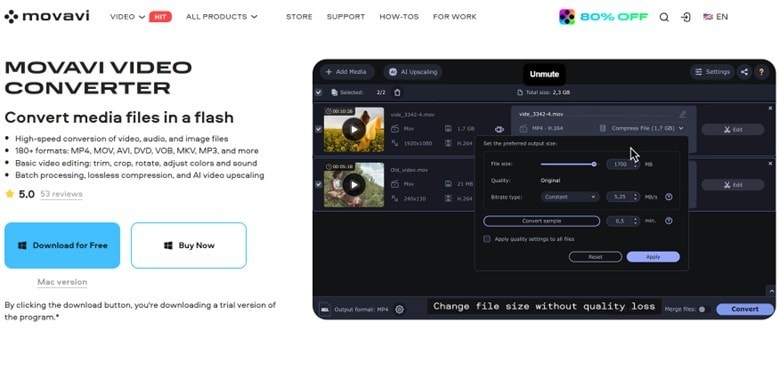Click Apply in output size popup
The image size is (780, 370).
pos(653,257)
